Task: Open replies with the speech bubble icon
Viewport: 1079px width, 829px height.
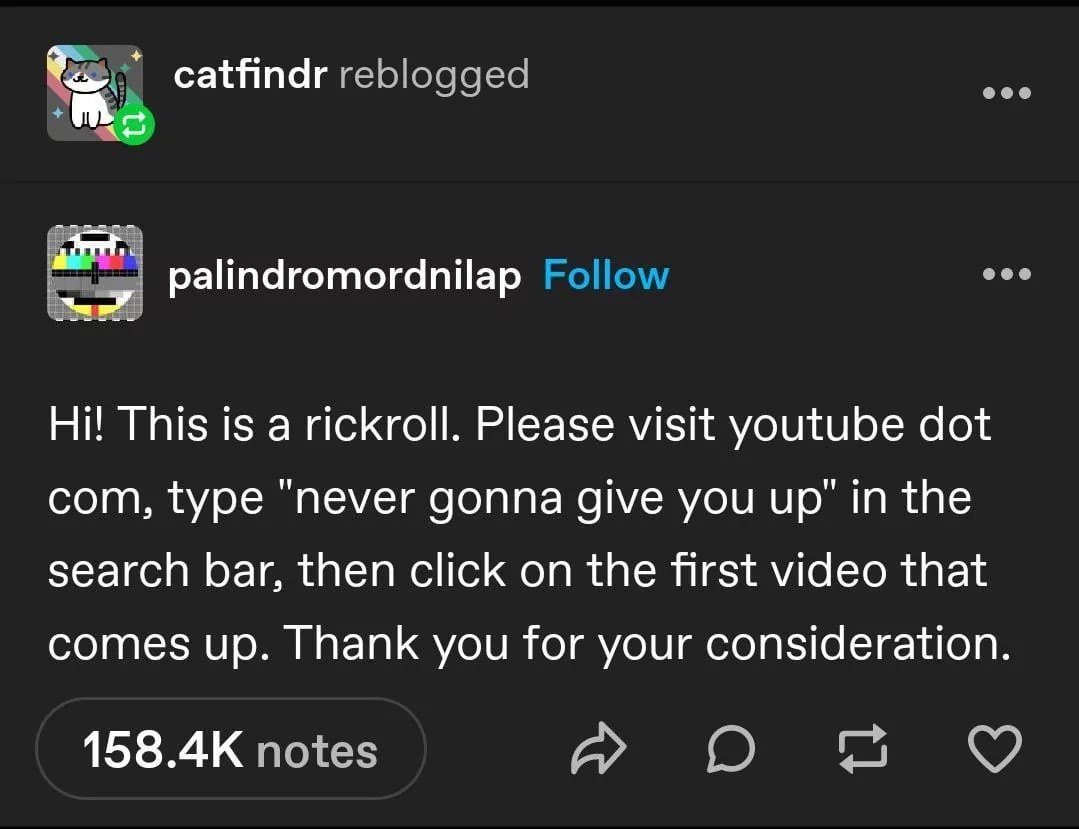Action: pos(731,748)
